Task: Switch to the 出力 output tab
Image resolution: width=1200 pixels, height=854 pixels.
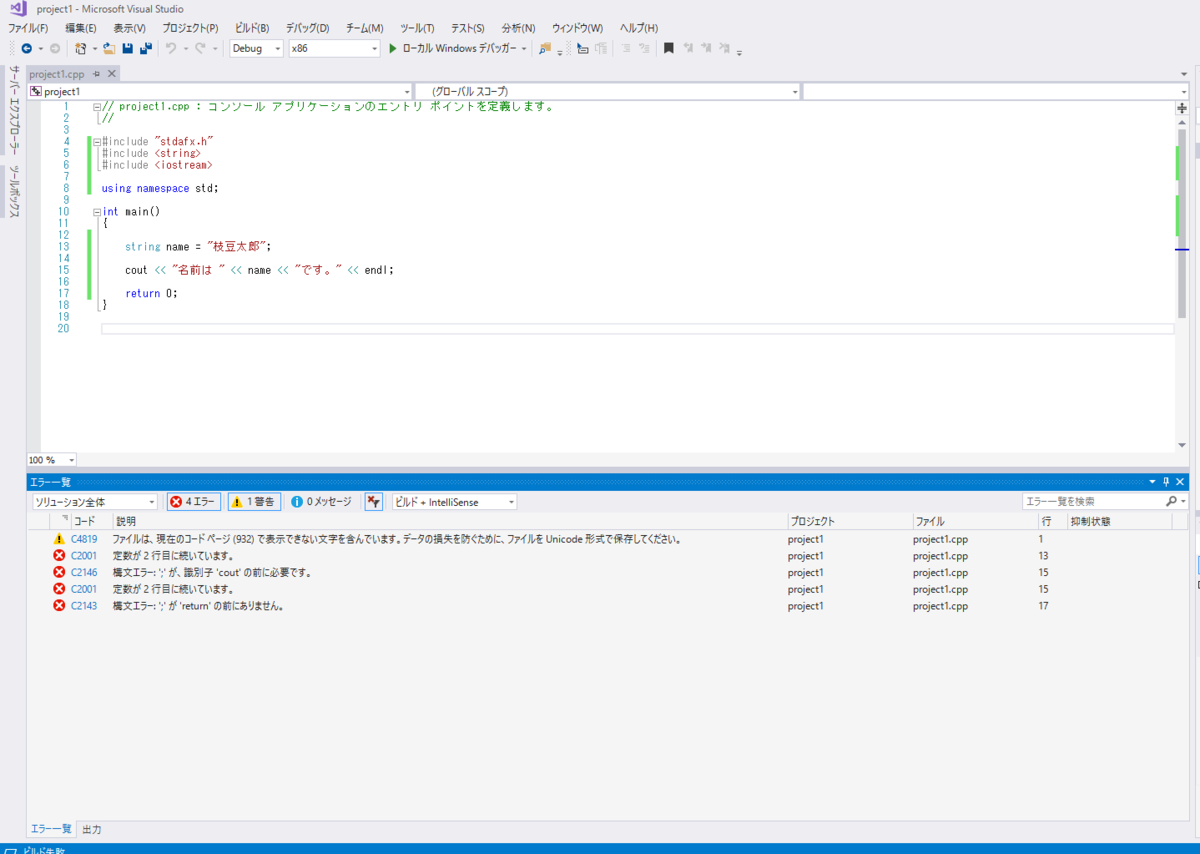Action: tap(91, 829)
